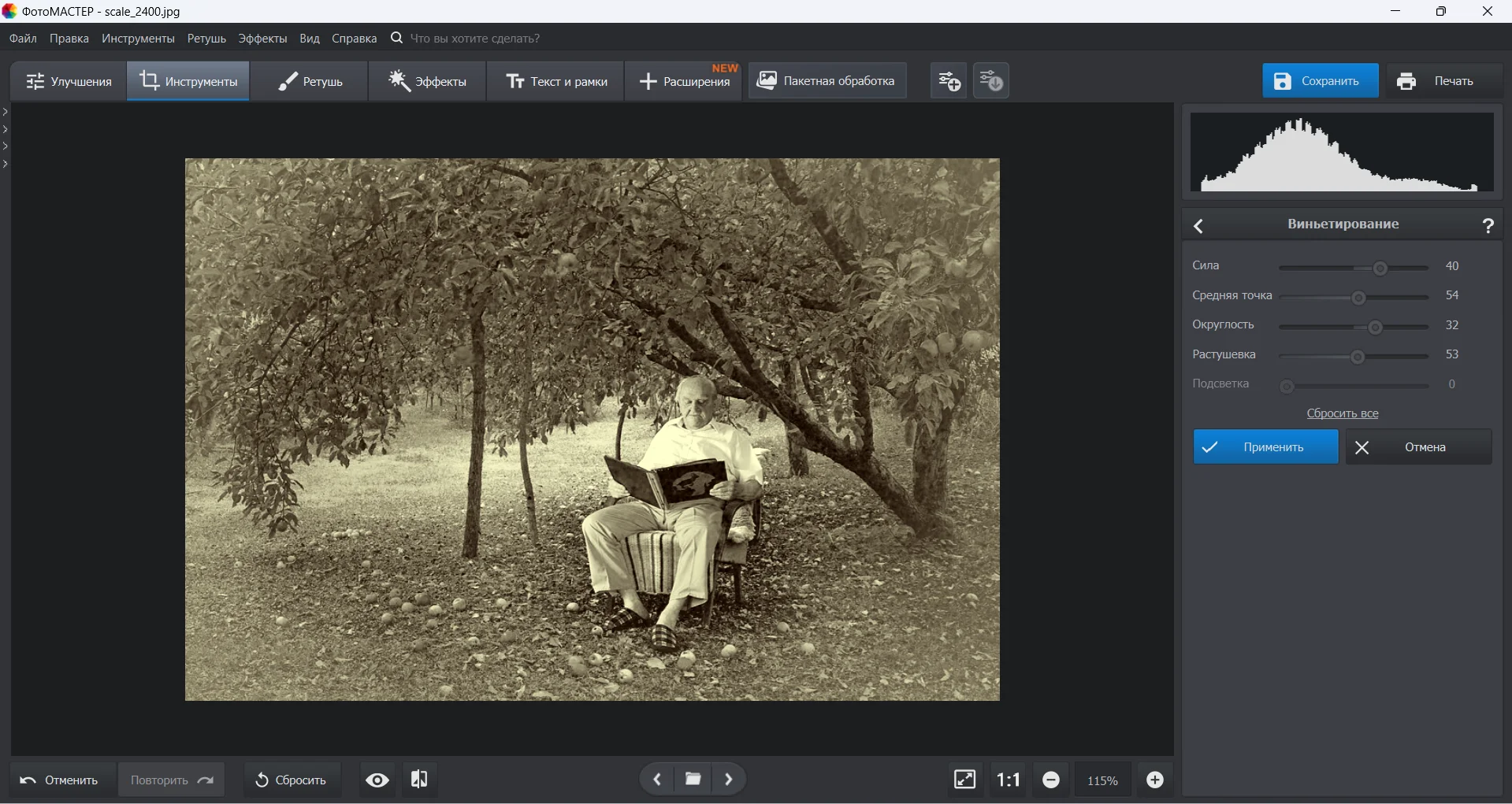This screenshot has height=804, width=1512.
Task: Open the folder icon in bottom bar
Action: [693, 780]
